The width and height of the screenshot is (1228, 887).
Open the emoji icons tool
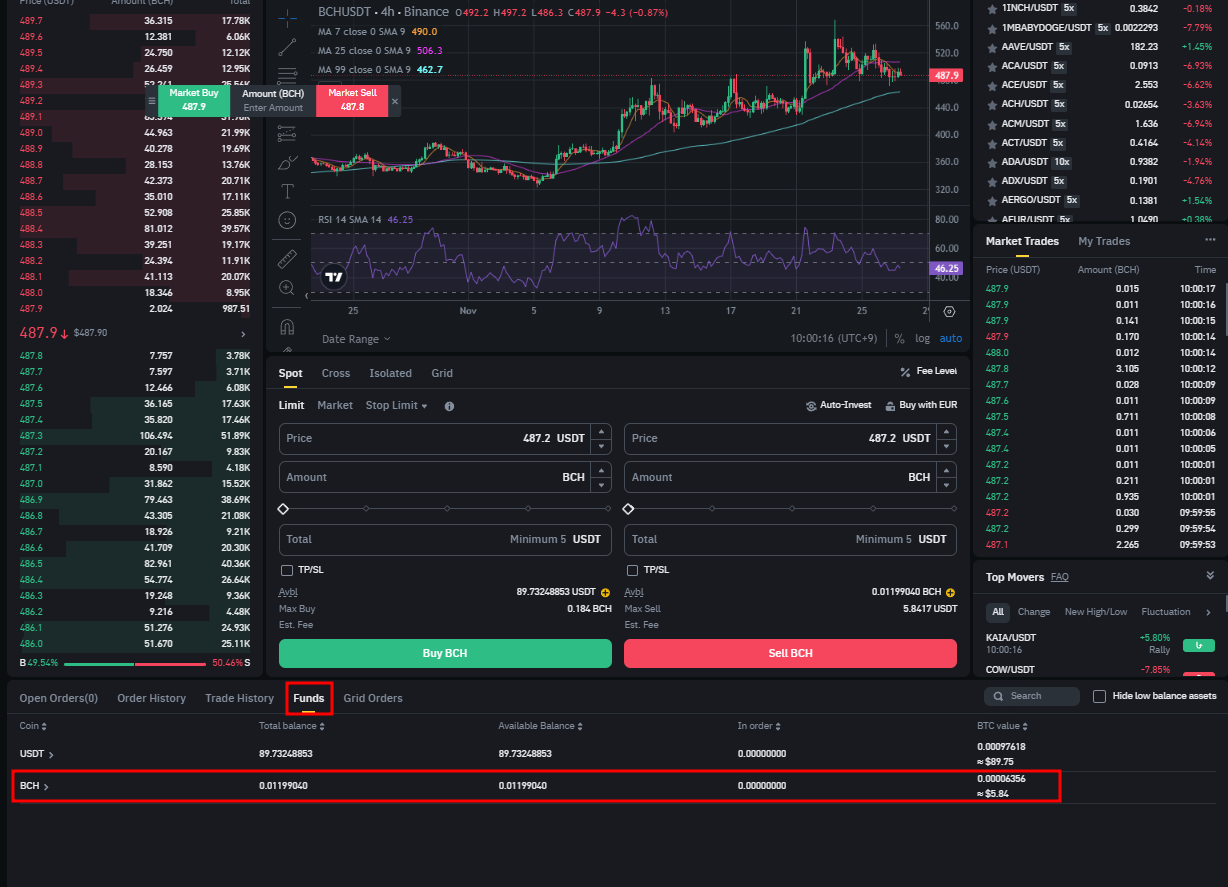(287, 220)
